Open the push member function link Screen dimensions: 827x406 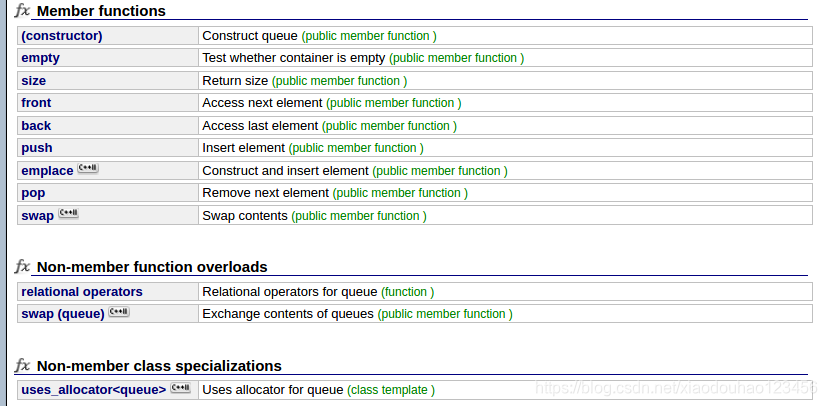click(37, 148)
